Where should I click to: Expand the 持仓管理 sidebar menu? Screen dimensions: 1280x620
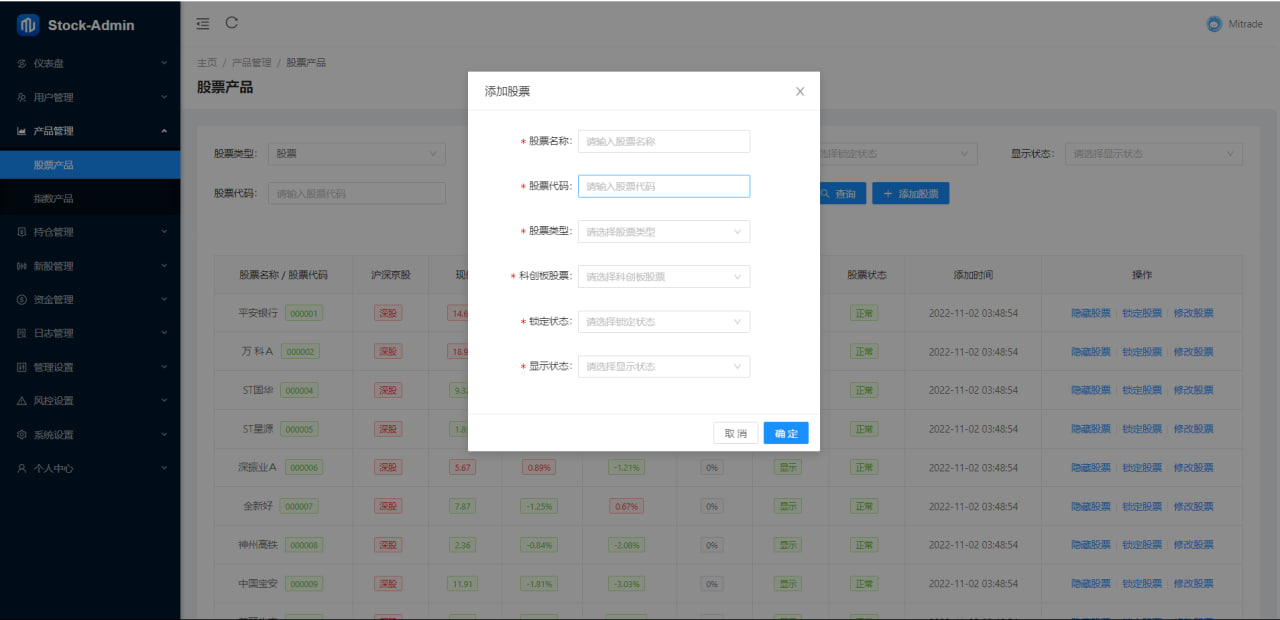90,232
